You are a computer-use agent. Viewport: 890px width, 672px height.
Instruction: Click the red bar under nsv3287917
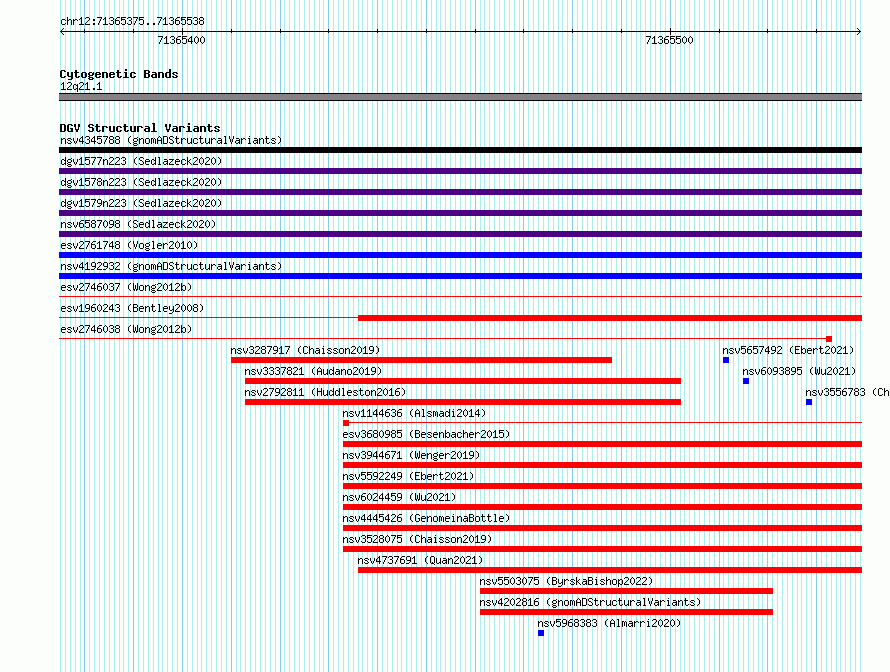[421, 360]
